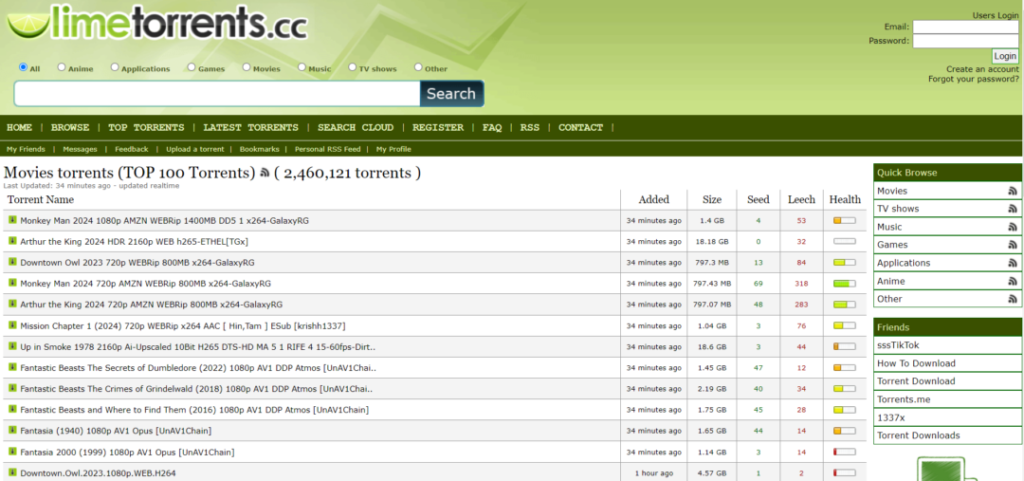
Task: Click the Seed column header
Action: (x=758, y=200)
